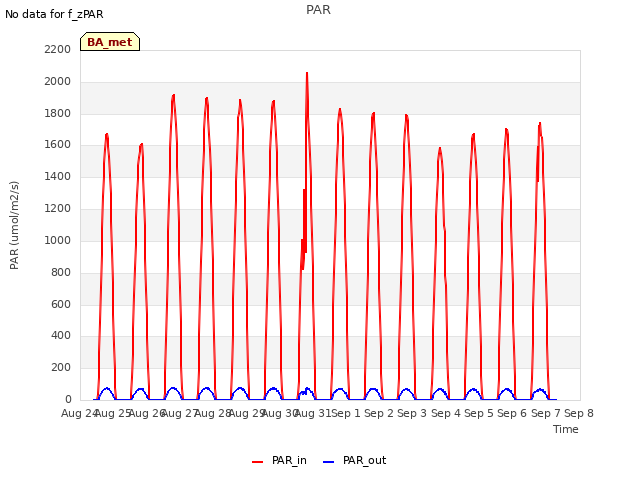Click the 0 y-axis tick label
640x480 pixels.
[x=68, y=399]
